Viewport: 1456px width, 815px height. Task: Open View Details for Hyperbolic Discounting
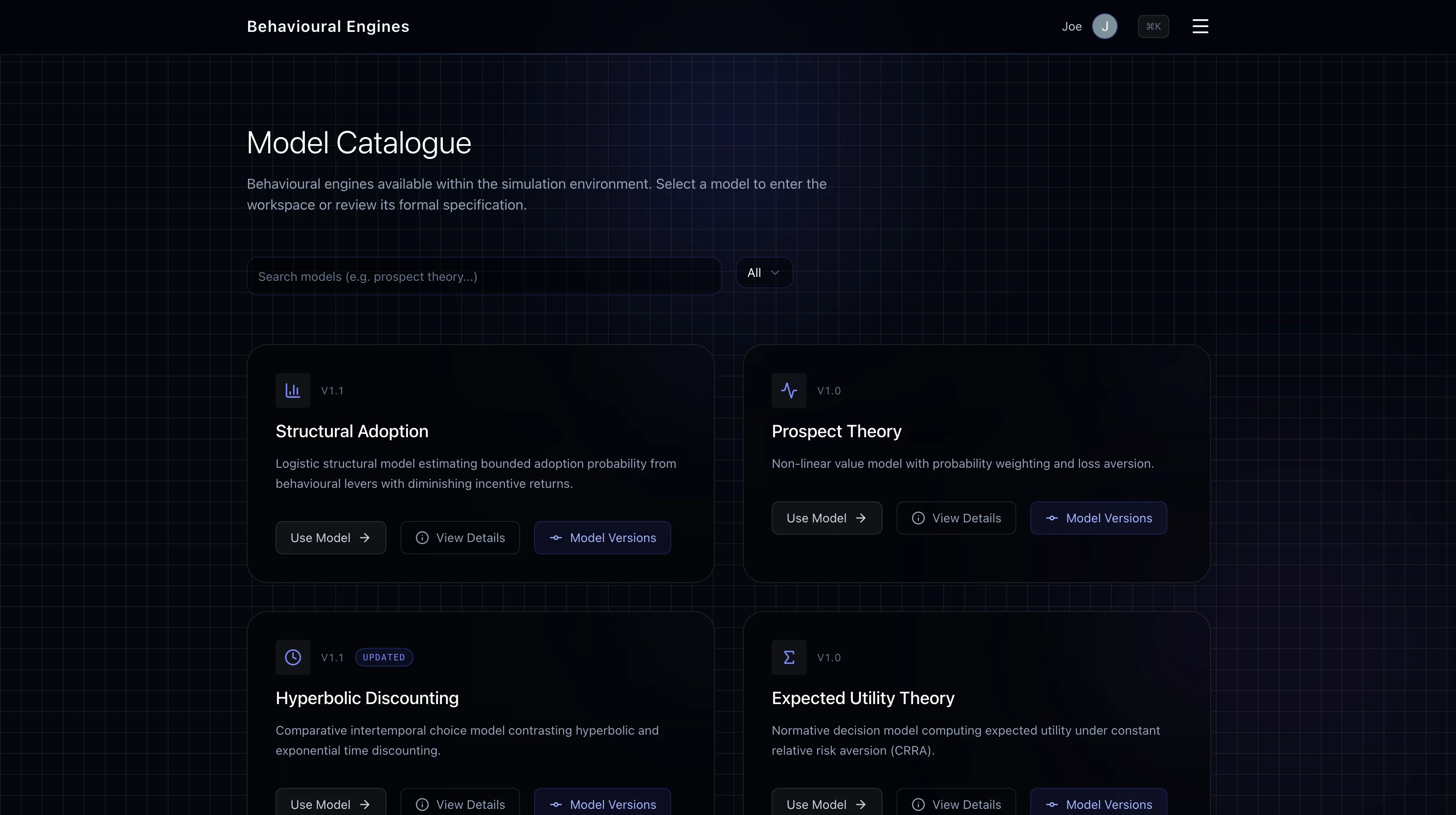459,804
